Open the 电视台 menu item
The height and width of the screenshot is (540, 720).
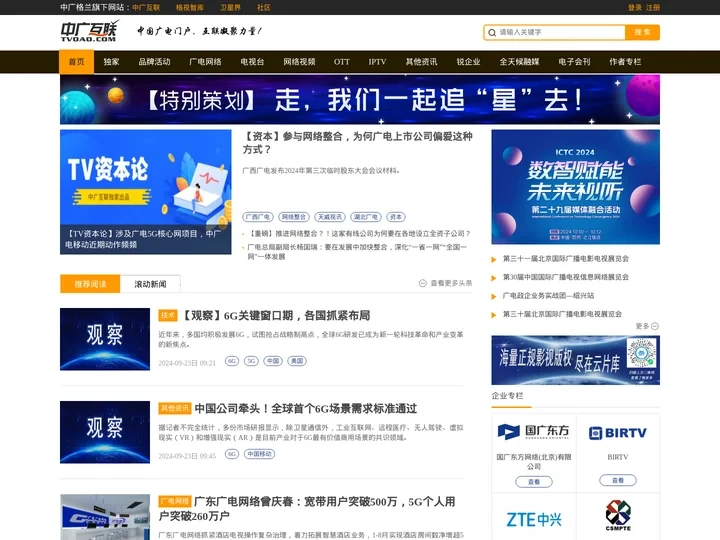252,62
